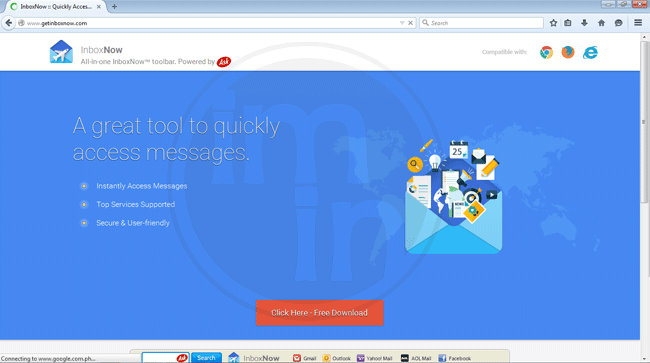Viewport: 650px width, 363px height.
Task: Click the InboxNow toolbar preview logo
Action: [254, 358]
